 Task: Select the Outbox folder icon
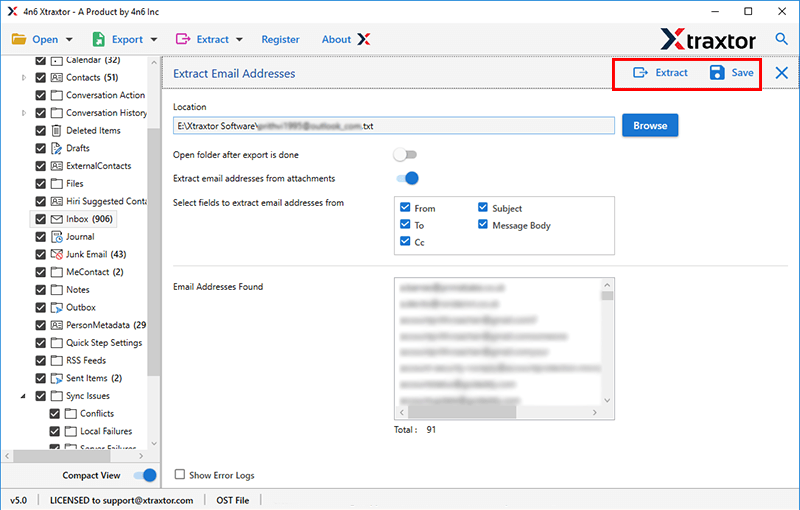point(57,308)
